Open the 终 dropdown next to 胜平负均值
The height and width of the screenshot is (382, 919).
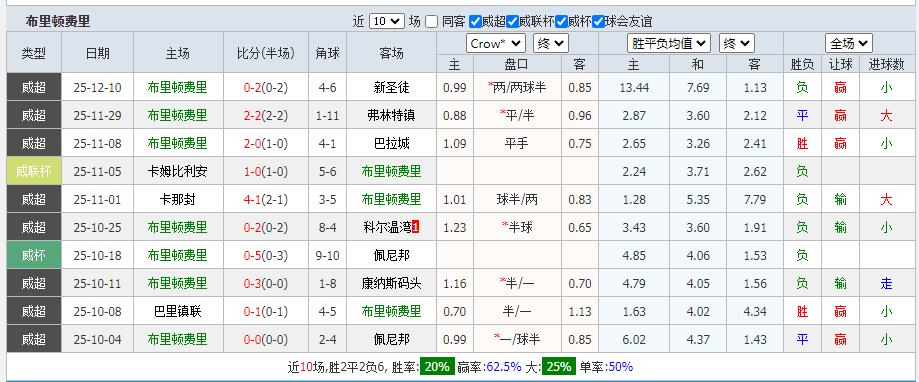(737, 43)
